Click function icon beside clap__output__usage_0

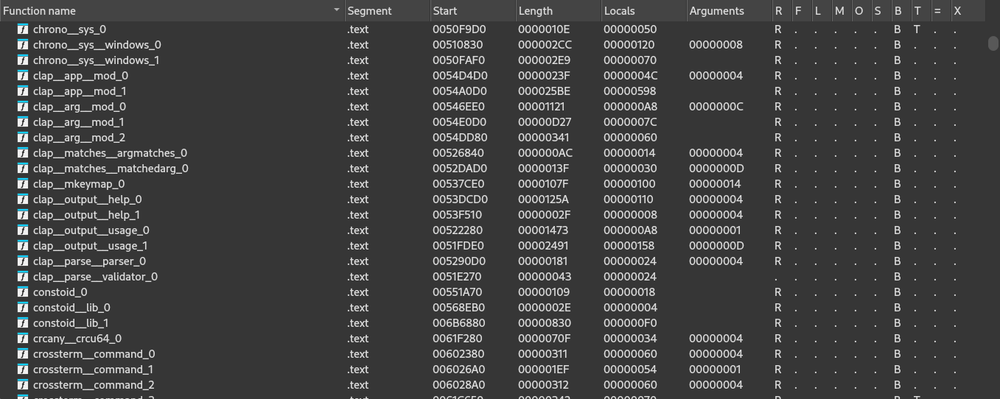pos(23,230)
